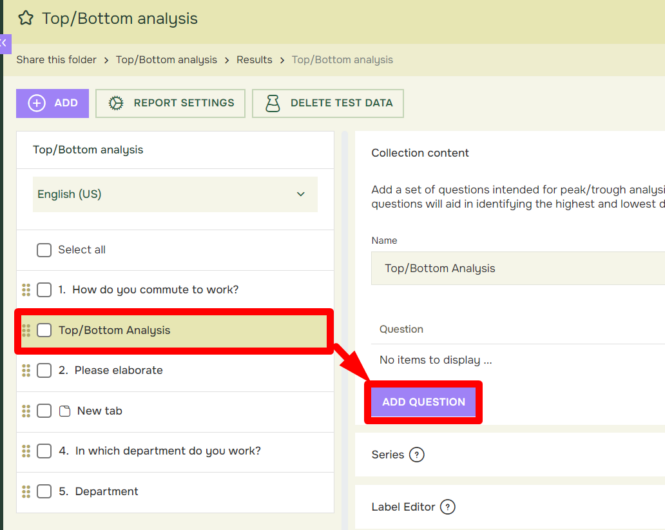Check the 'Please elaborate' checkbox
665x530 pixels.
pos(44,370)
